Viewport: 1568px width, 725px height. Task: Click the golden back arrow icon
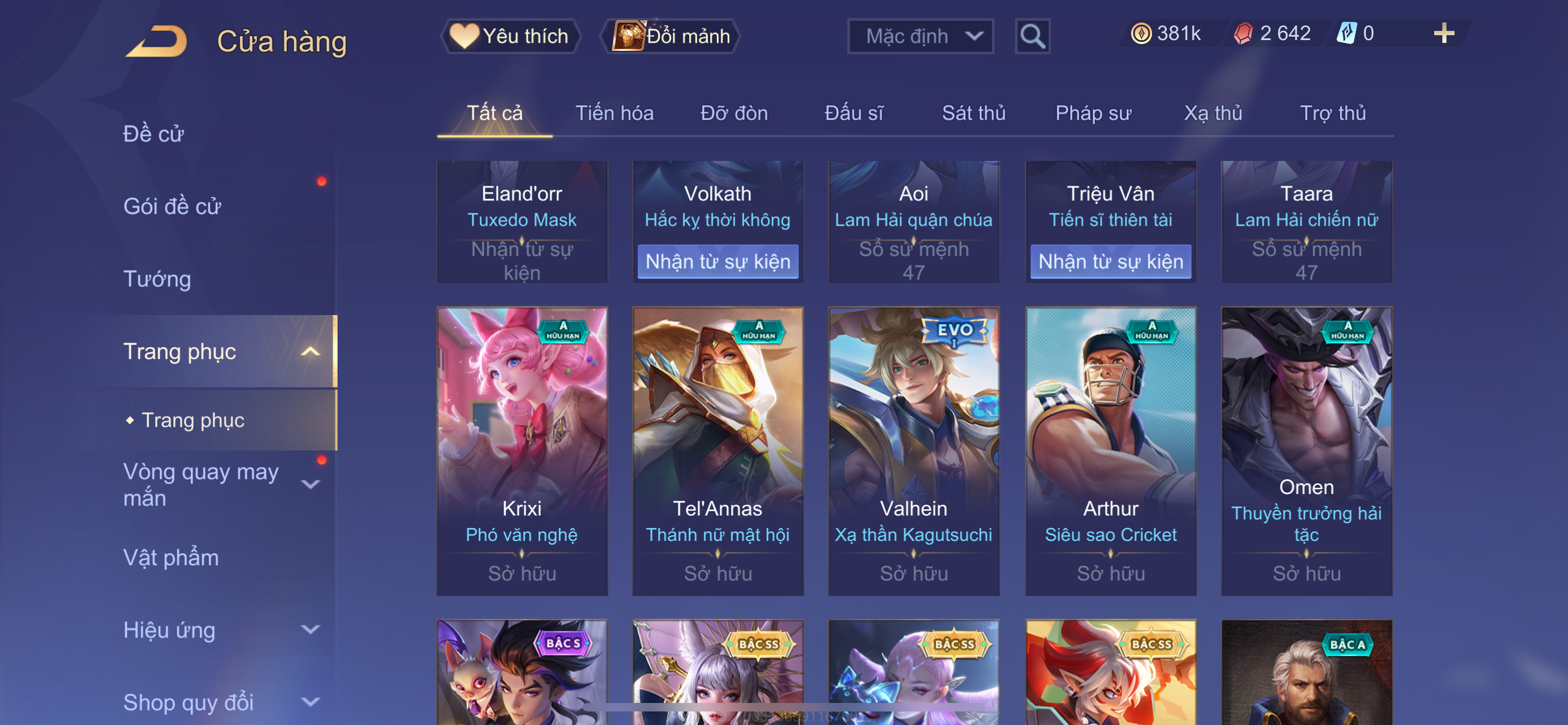point(157,41)
